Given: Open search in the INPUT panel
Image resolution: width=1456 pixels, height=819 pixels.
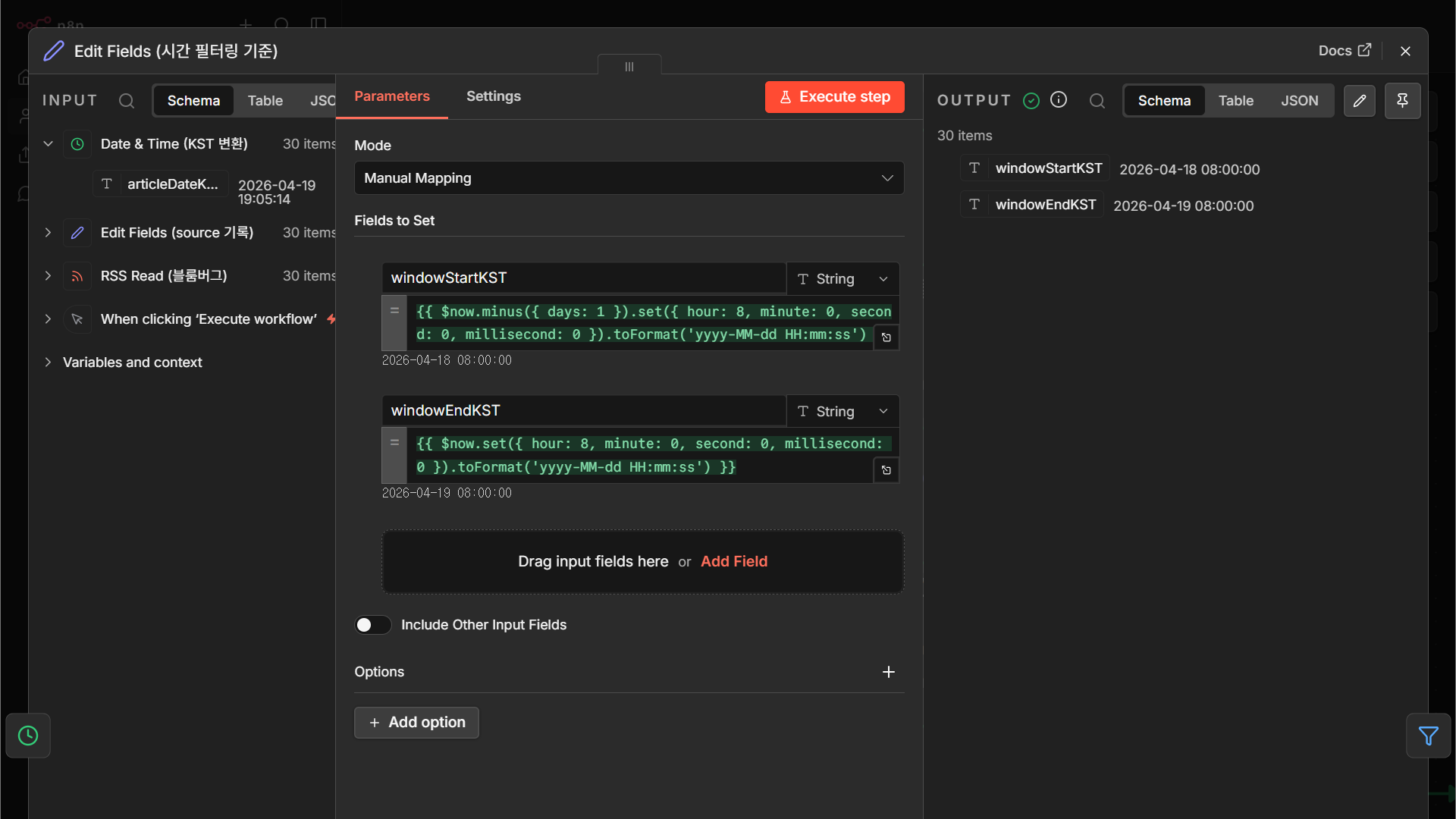Looking at the screenshot, I should coord(127,101).
